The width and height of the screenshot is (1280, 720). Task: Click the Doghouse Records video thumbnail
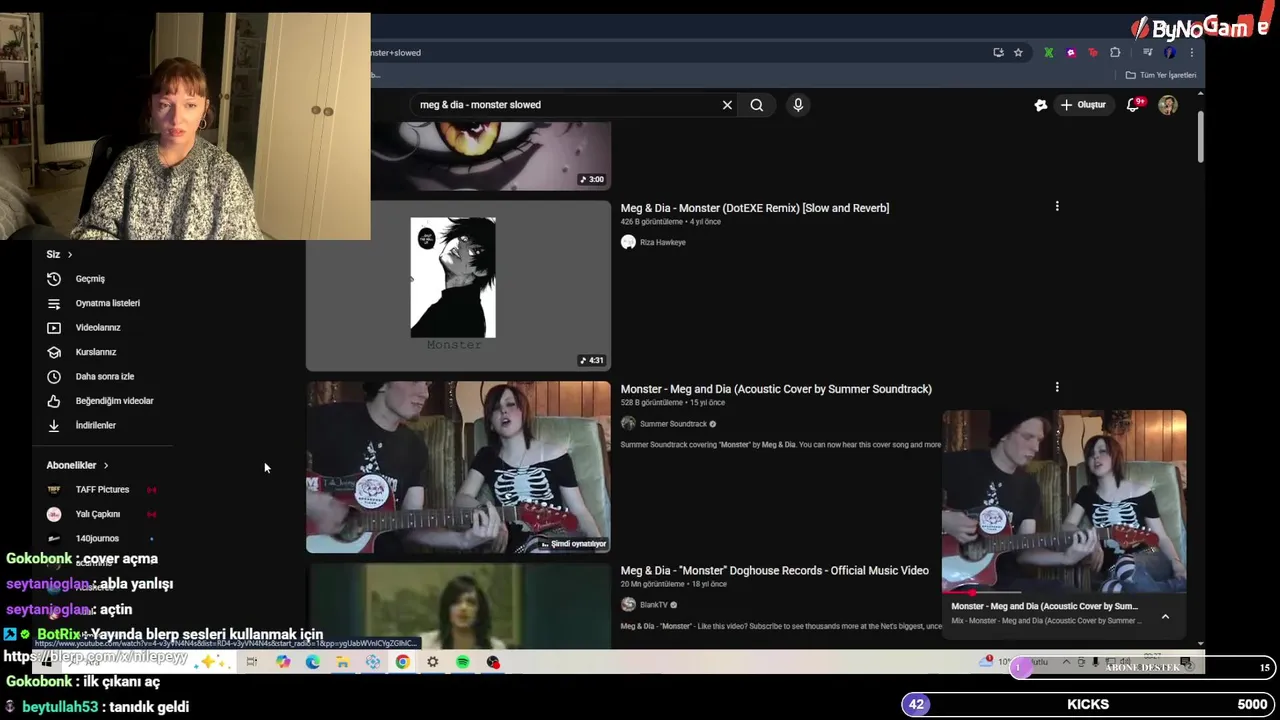458,606
